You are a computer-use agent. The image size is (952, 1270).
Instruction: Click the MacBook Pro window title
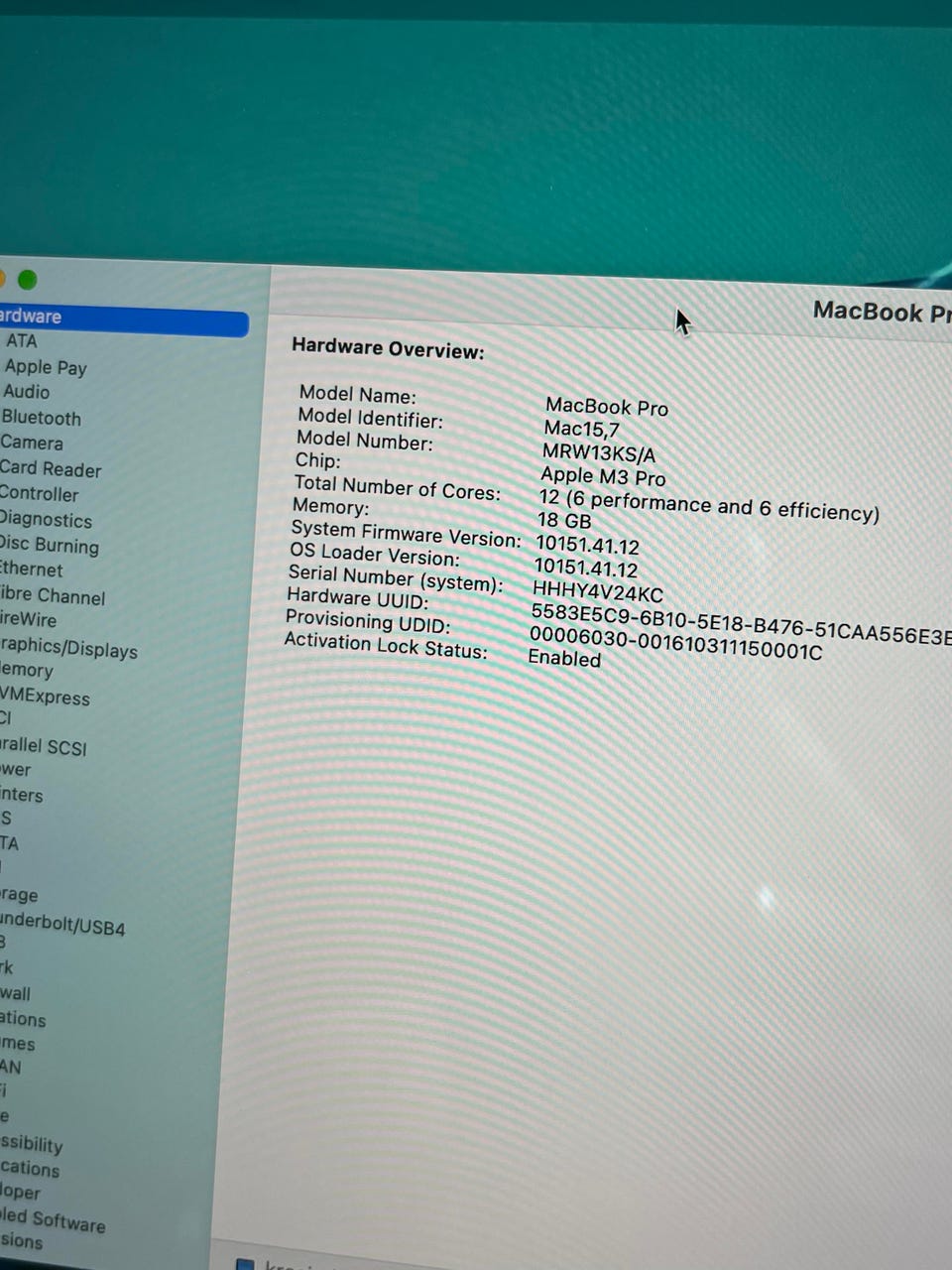pyautogui.click(x=882, y=312)
